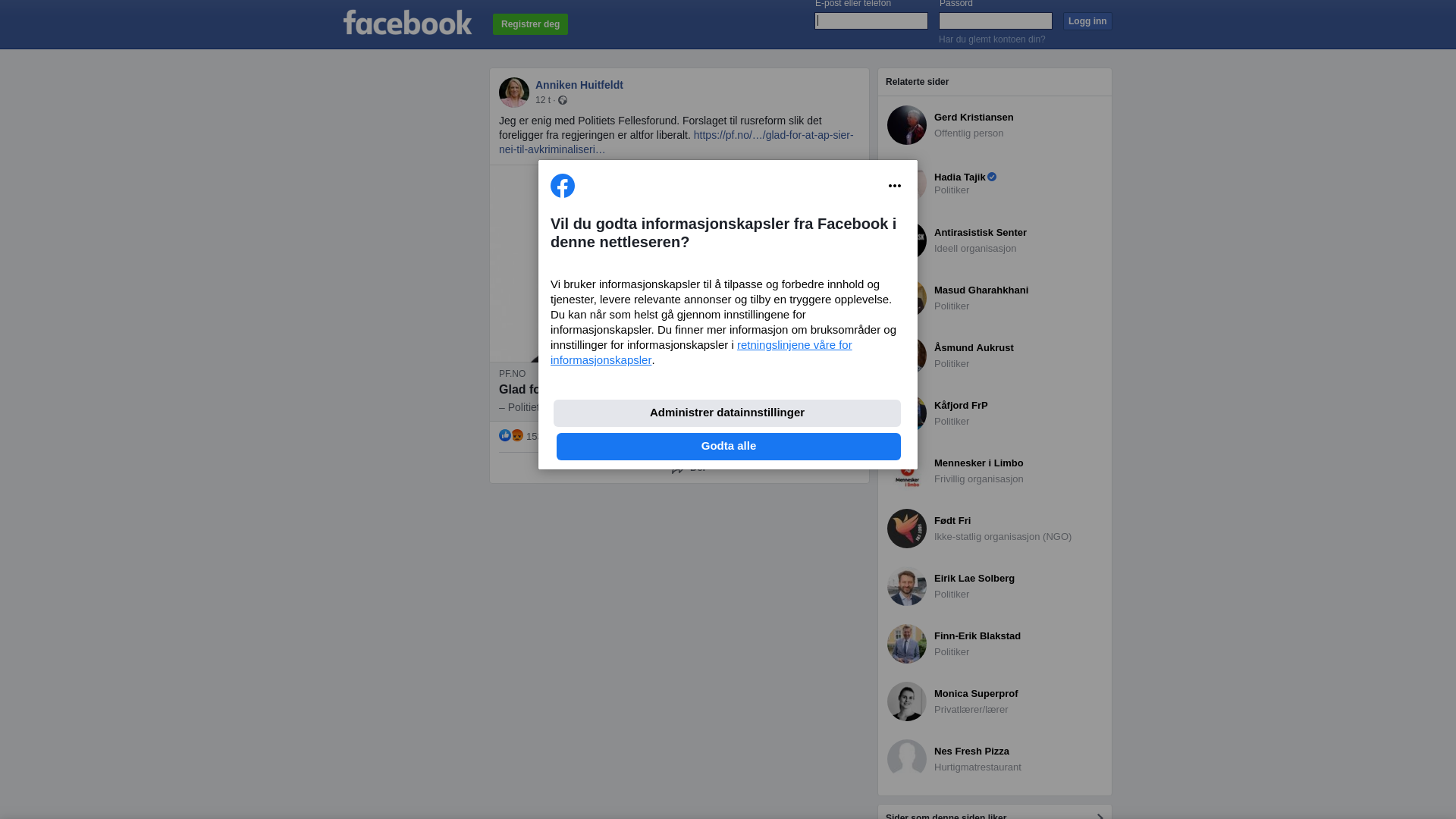The height and width of the screenshot is (819, 1456).
Task: Open Eirik Lae Solberg profile picture
Action: pos(907,586)
